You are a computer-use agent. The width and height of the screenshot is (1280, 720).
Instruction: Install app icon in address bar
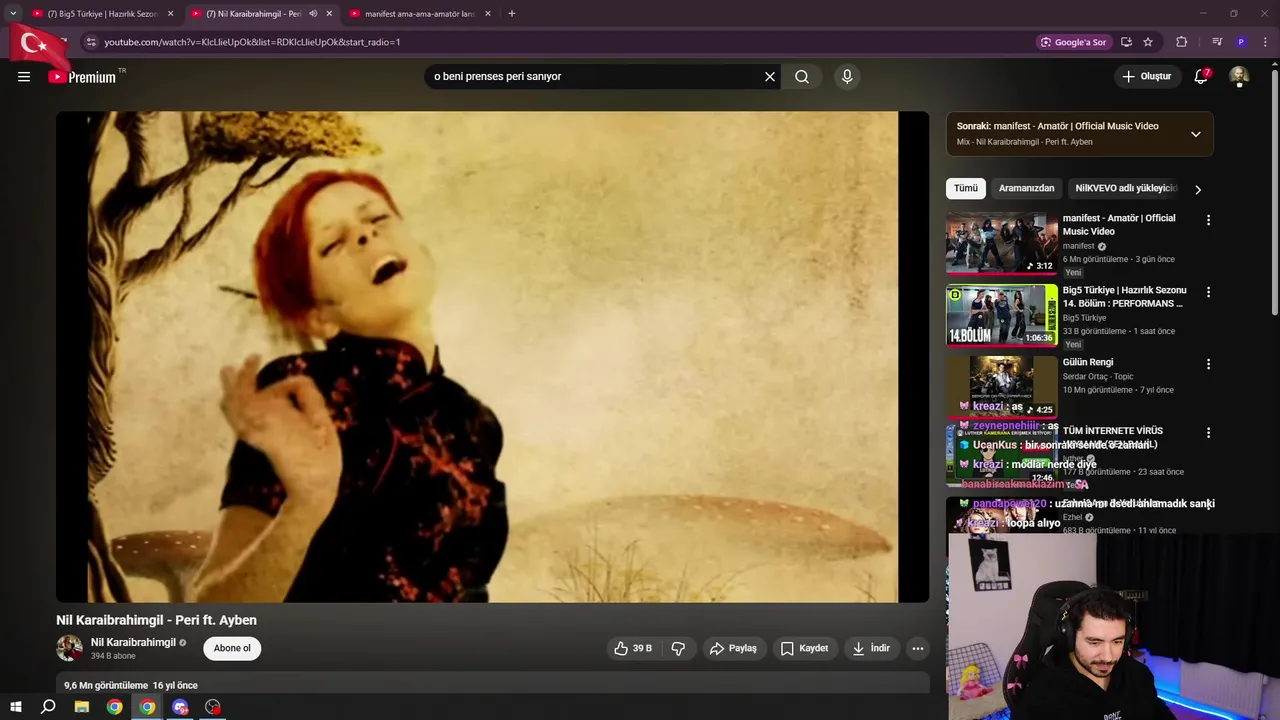[x=1126, y=42]
